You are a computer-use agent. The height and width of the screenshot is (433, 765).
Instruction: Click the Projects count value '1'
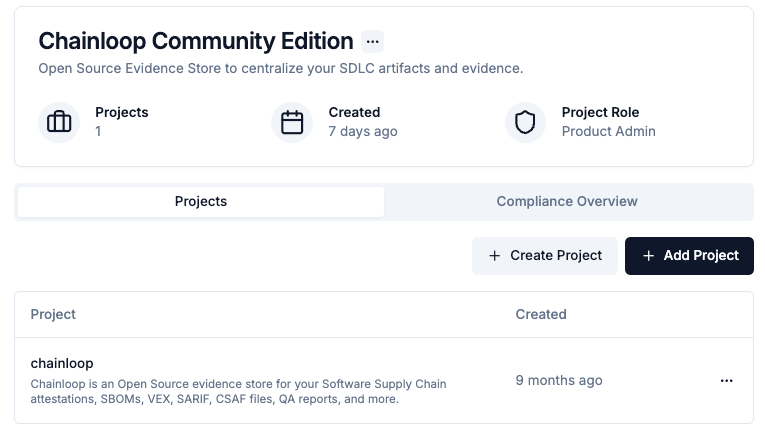coord(98,131)
